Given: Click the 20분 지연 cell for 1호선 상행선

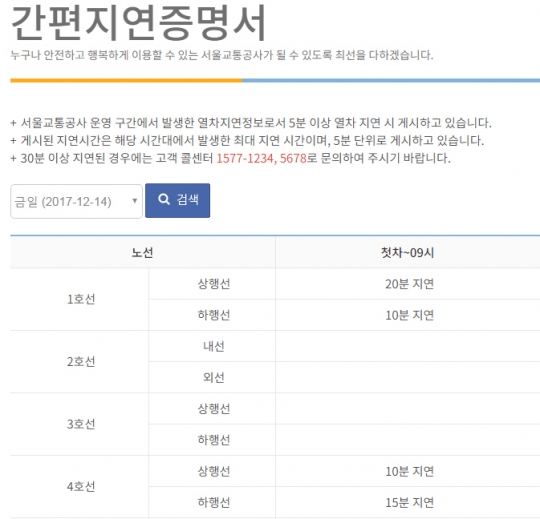Looking at the screenshot, I should (409, 284).
